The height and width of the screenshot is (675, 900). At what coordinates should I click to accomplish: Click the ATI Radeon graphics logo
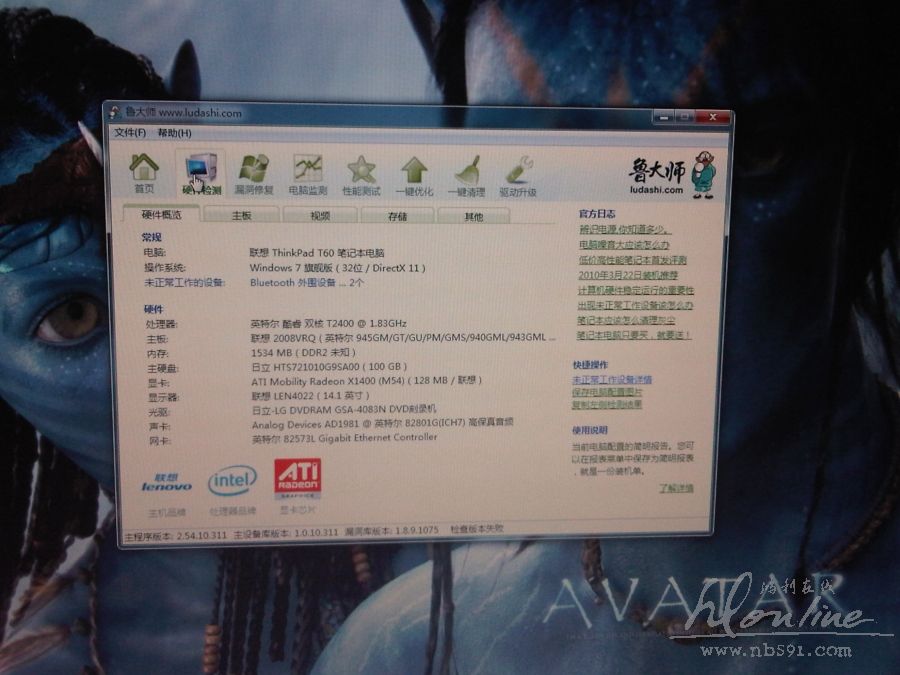coord(297,478)
